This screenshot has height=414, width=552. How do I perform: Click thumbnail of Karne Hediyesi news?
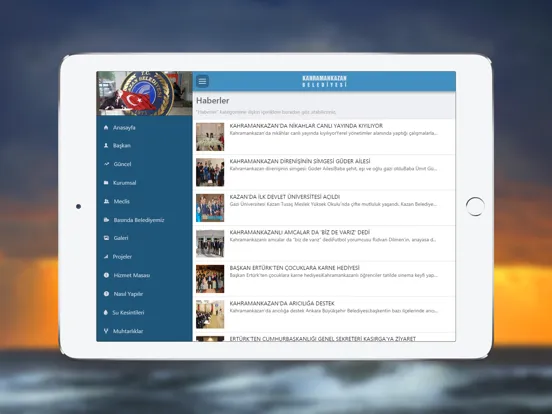pos(210,279)
